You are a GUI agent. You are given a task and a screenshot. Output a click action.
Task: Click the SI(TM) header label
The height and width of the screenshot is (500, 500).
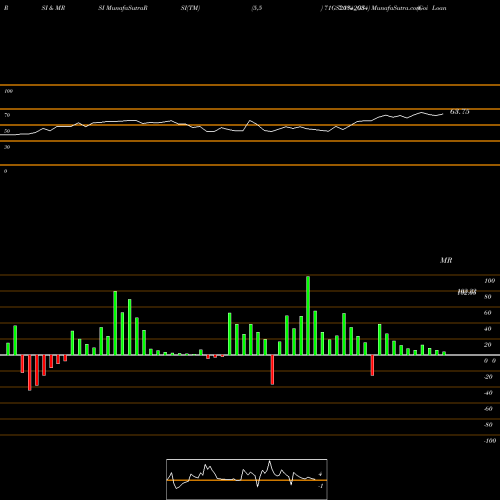coord(190,8)
